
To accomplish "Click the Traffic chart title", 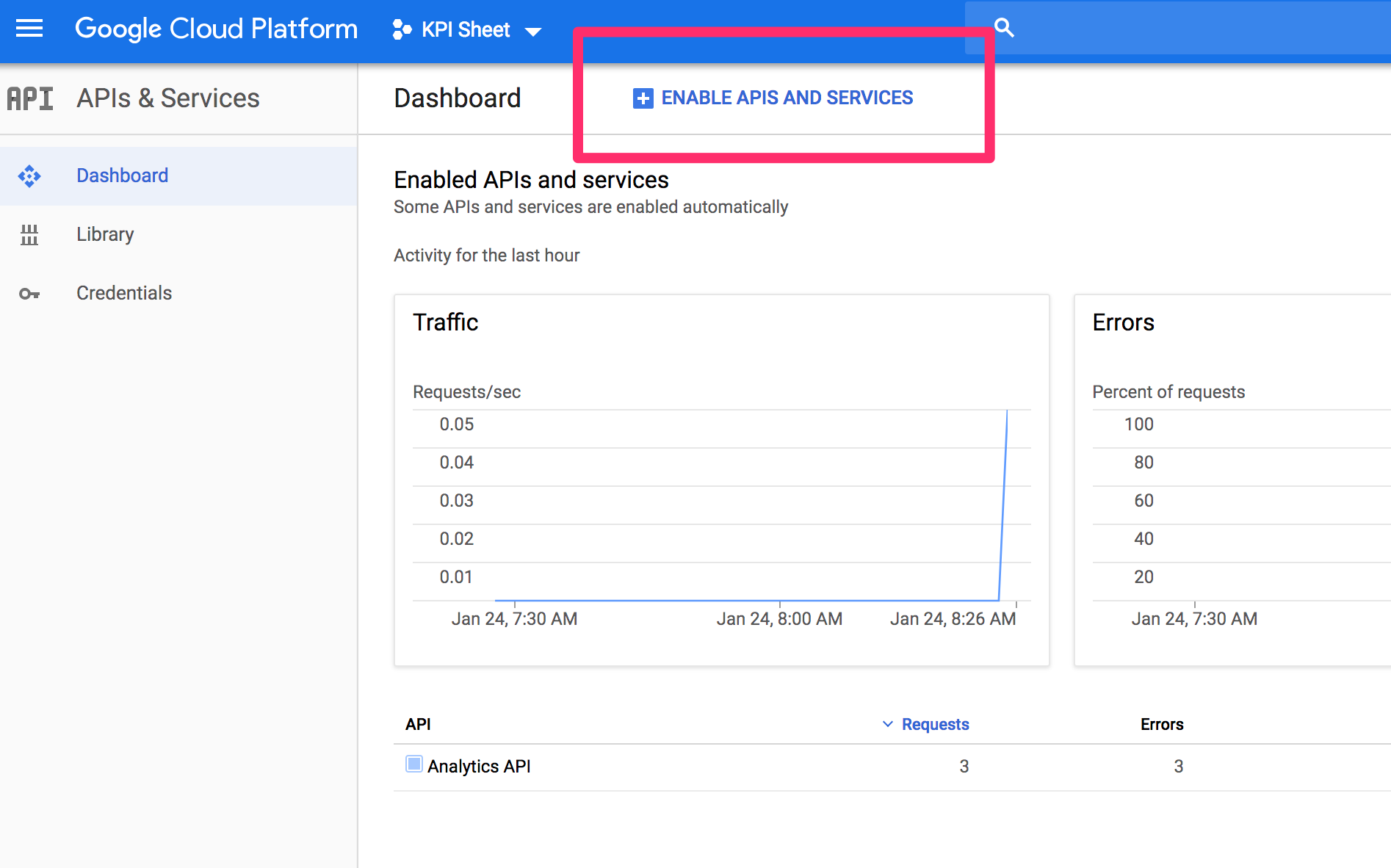I will point(446,322).
